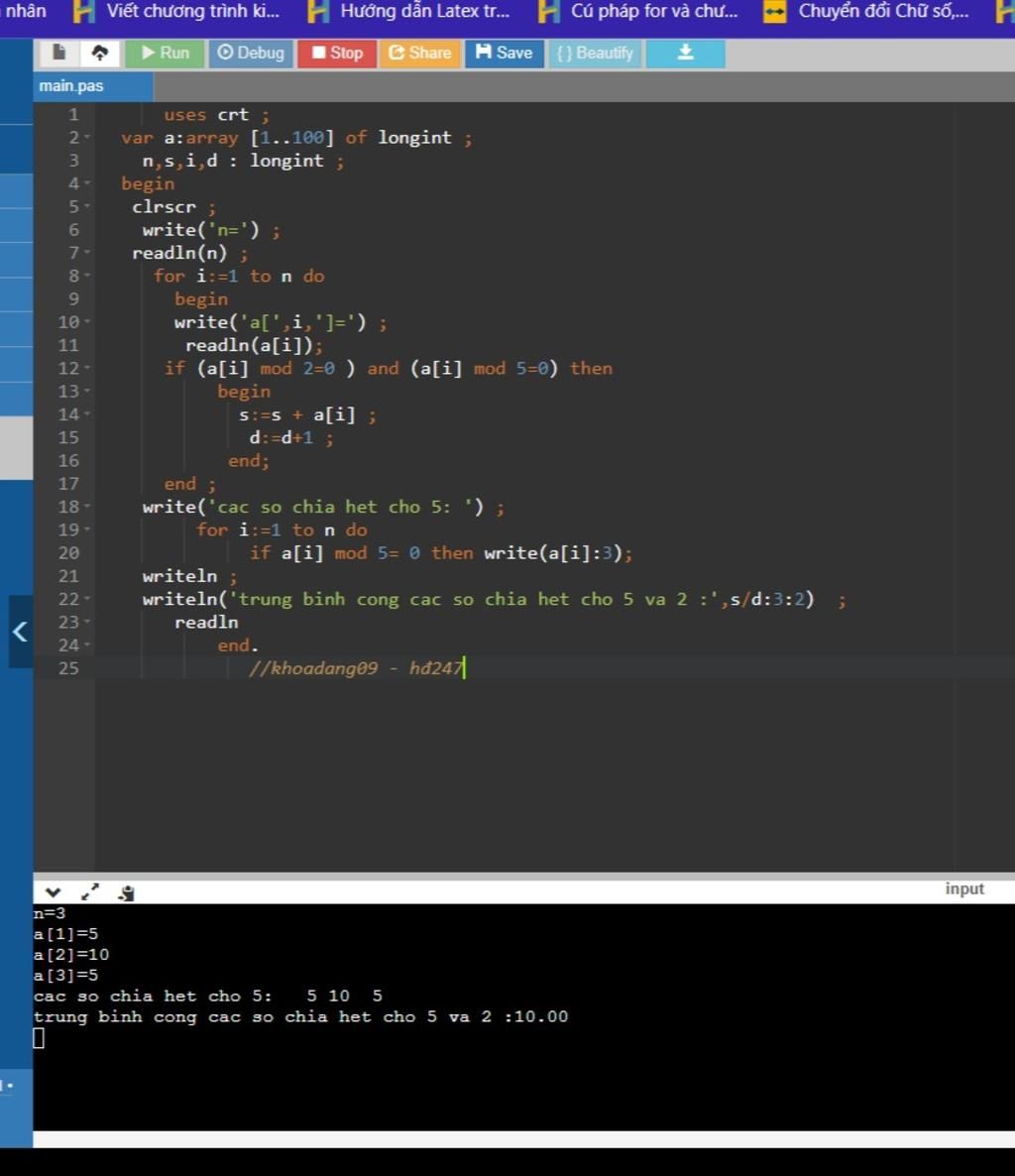Click the 'writeln' on line 21
Image resolution: width=1015 pixels, height=1176 pixels.
180,576
